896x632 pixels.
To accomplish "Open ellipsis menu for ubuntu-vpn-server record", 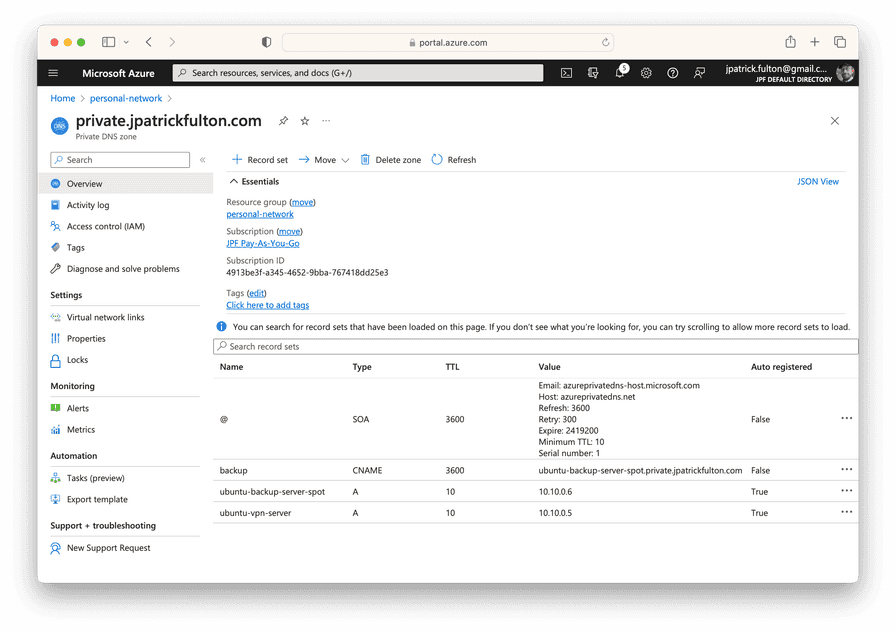I will pyautogui.click(x=846, y=511).
